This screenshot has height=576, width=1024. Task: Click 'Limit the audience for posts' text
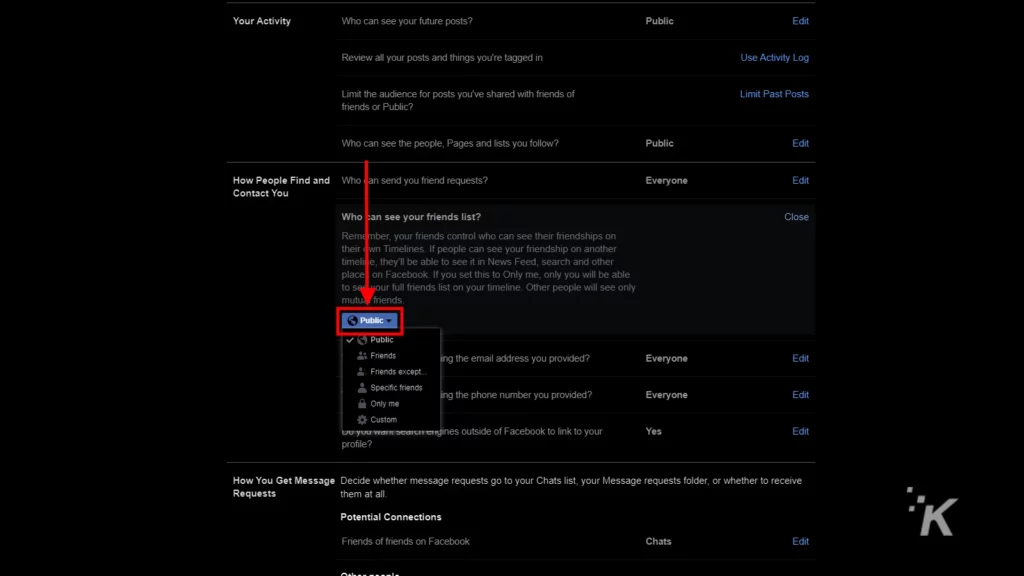tap(458, 101)
